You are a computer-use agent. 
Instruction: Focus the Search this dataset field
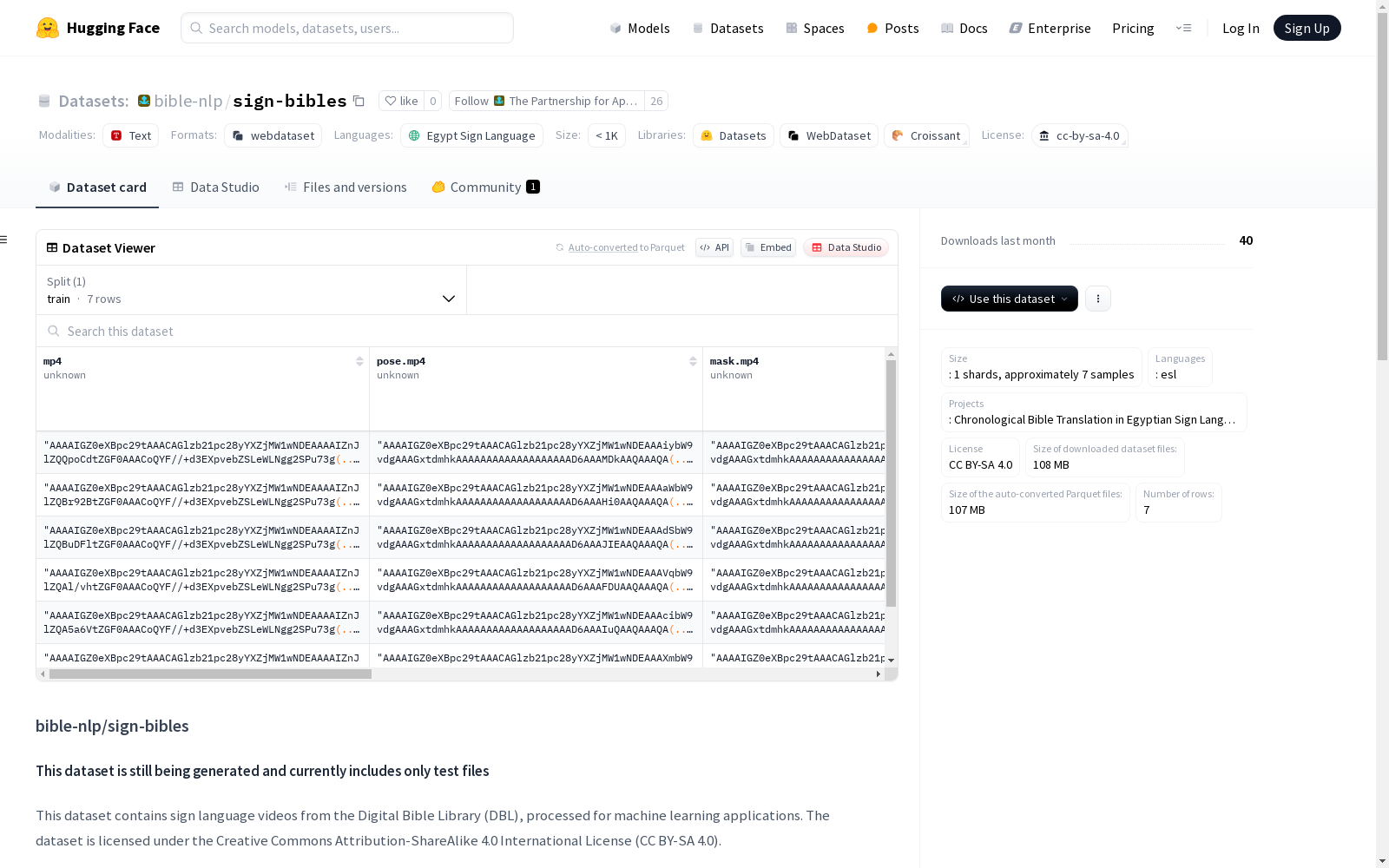coord(467,331)
